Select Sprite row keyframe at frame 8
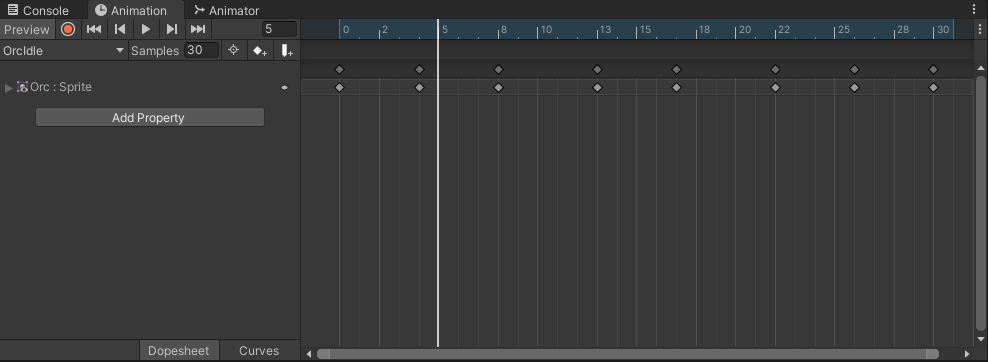Screen dimensions: 988x362 [x=498, y=88]
